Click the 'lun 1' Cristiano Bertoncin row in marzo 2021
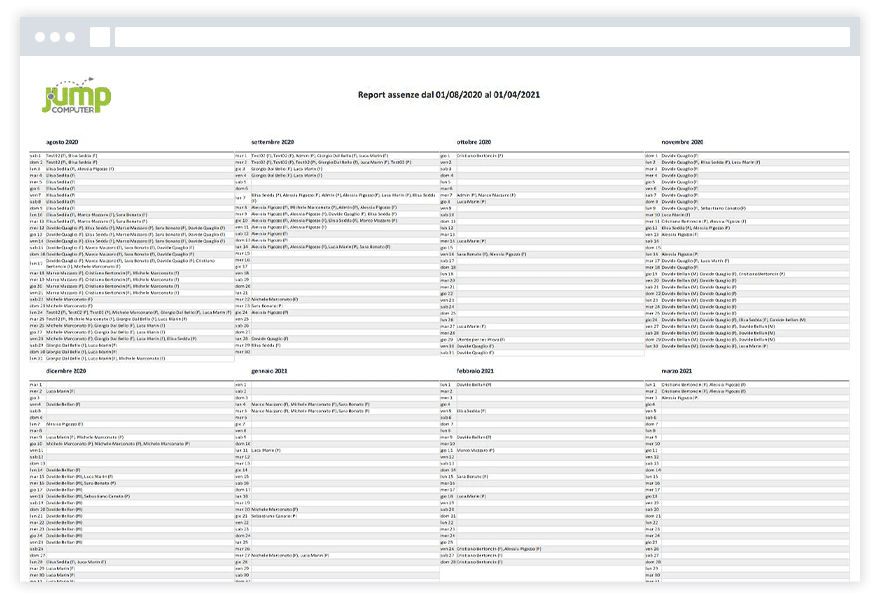This screenshot has width=880, height=604. 747,385
